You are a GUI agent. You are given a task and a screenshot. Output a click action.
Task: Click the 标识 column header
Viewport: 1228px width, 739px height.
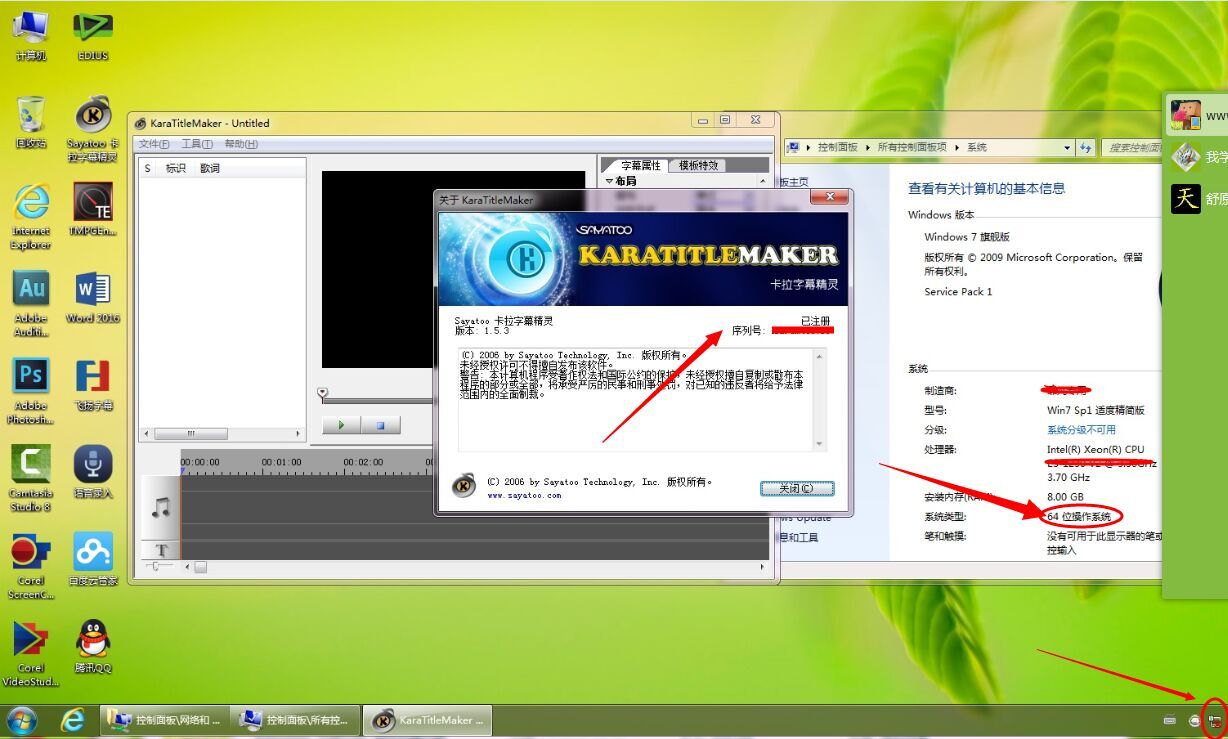176,168
